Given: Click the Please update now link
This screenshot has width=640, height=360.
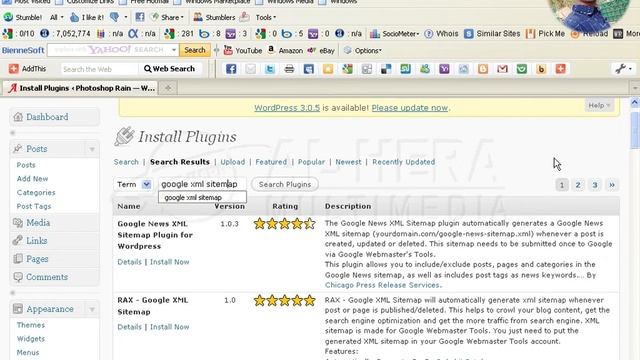Looking at the screenshot, I should [x=409, y=108].
